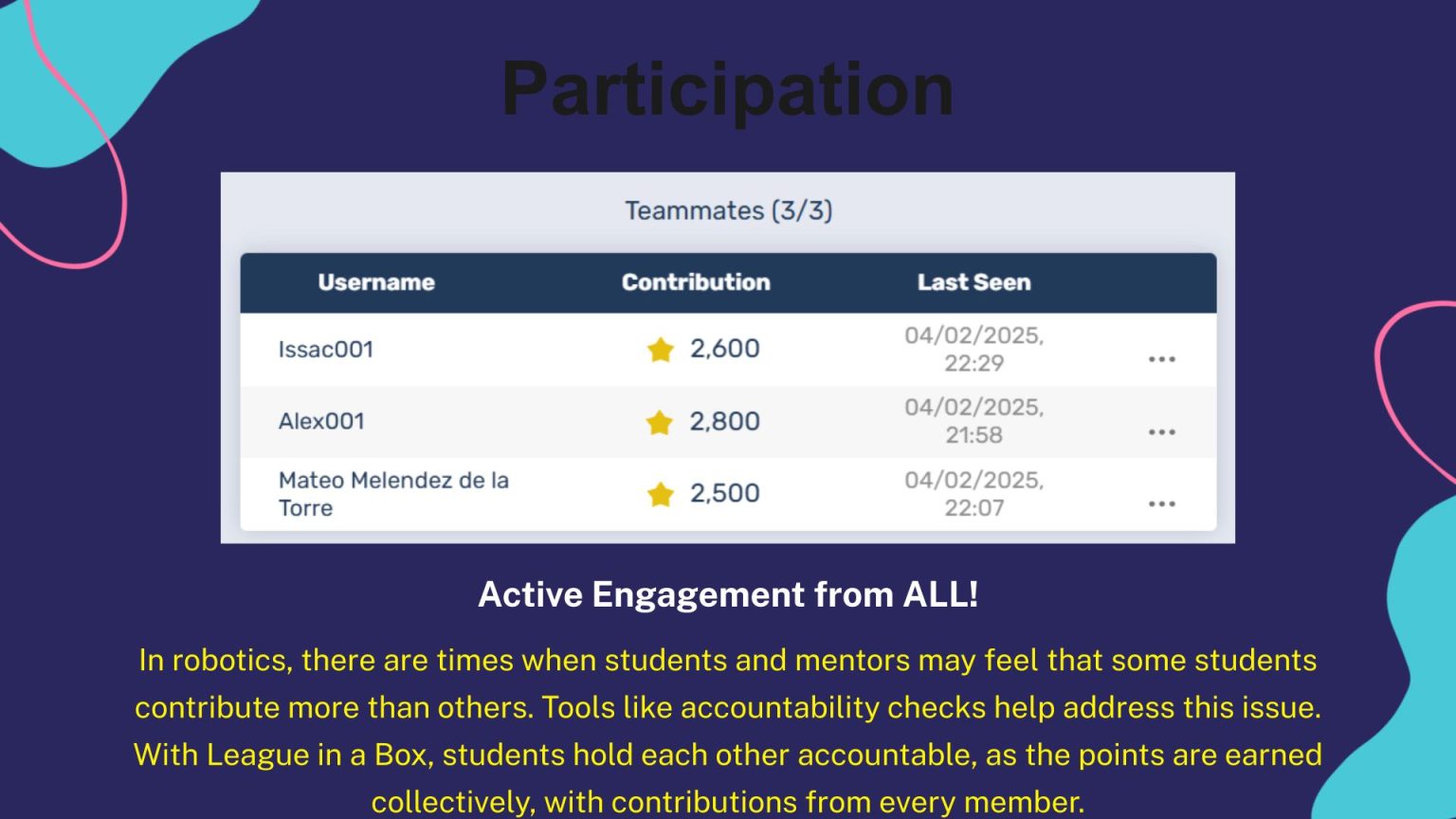The image size is (1456, 819).
Task: Click the star icon beside Issac001's contribution
Action: pyautogui.click(x=660, y=350)
